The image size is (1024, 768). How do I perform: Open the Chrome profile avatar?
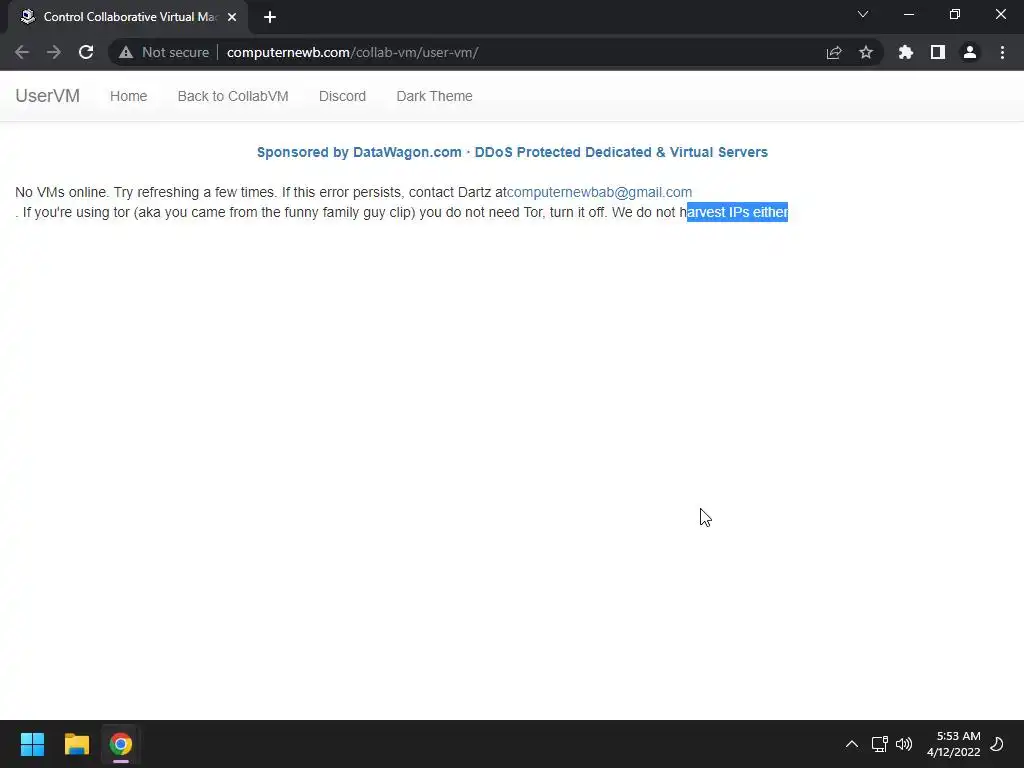click(970, 52)
